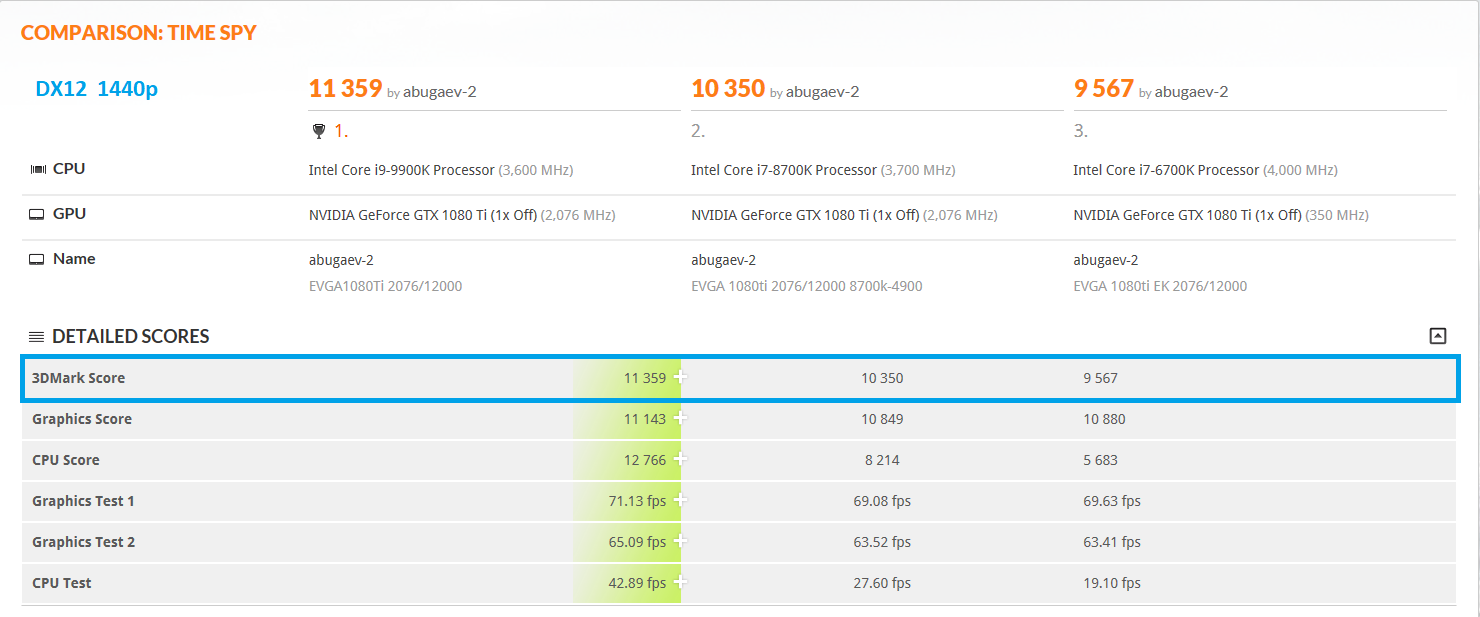1480x617 pixels.
Task: Click the Intel Core i9-9900K Processor text
Action: click(402, 170)
